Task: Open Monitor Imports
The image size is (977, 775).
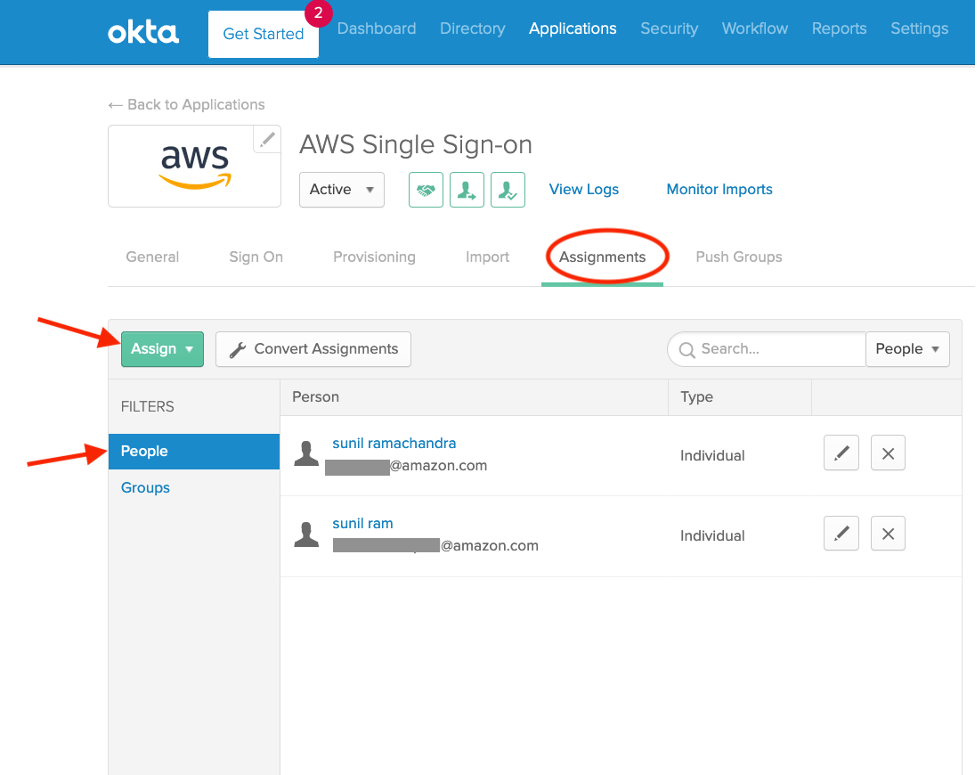Action: (x=718, y=189)
